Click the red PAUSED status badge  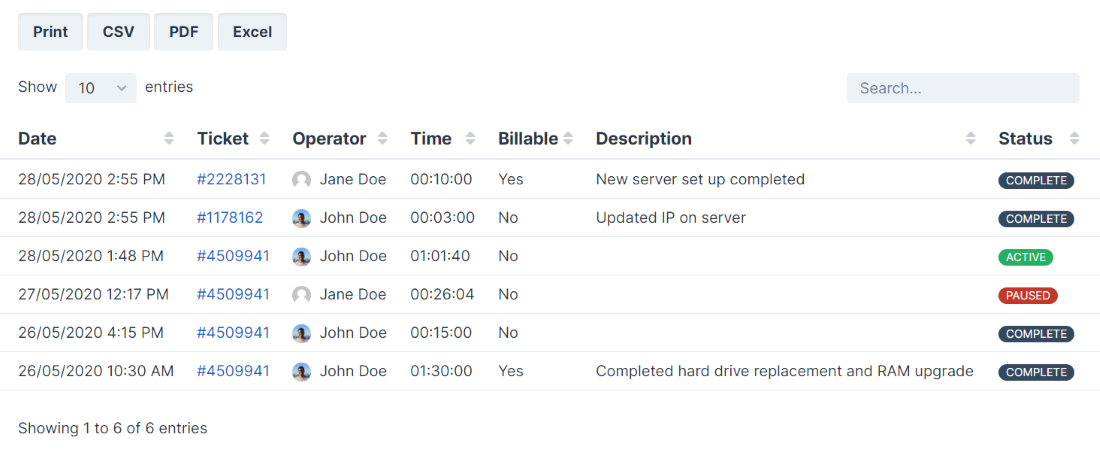click(x=1027, y=295)
